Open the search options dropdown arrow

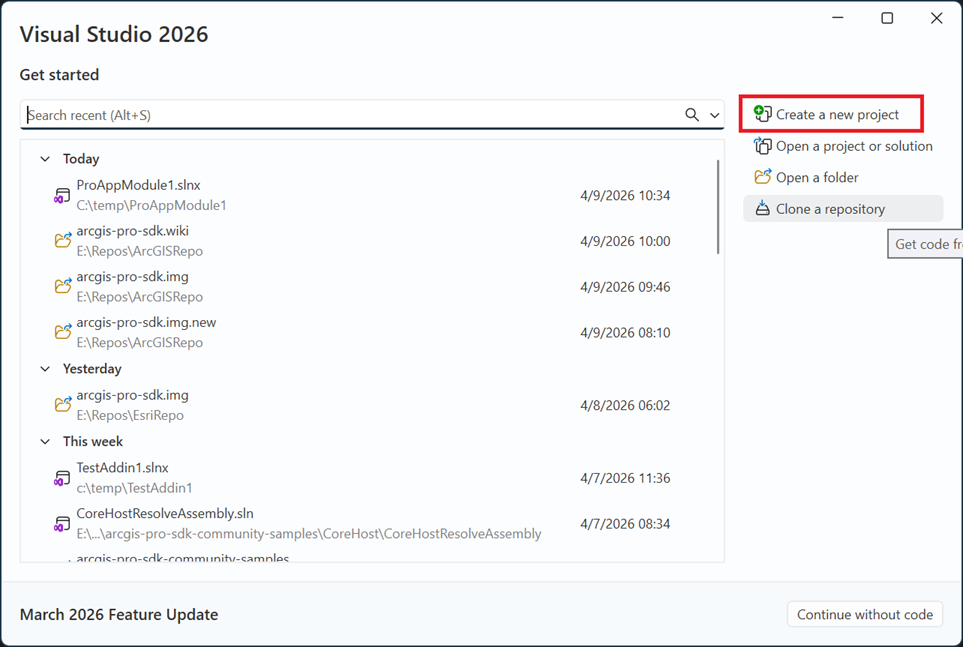[x=714, y=115]
